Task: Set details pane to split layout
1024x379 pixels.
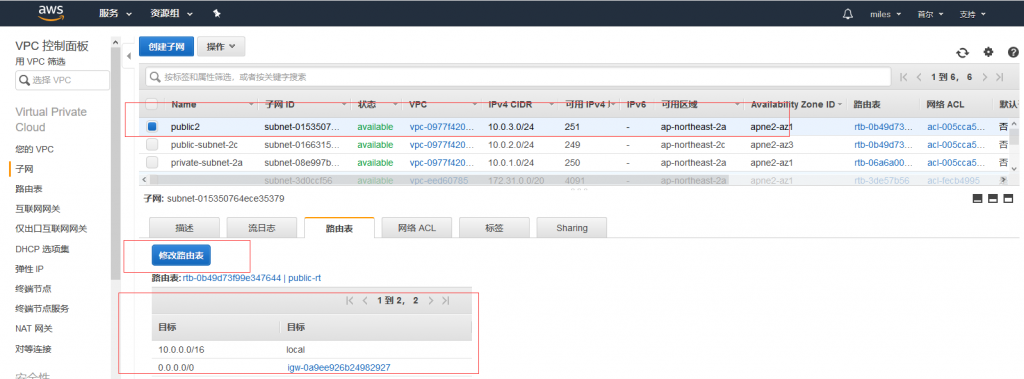Action: 993,199
